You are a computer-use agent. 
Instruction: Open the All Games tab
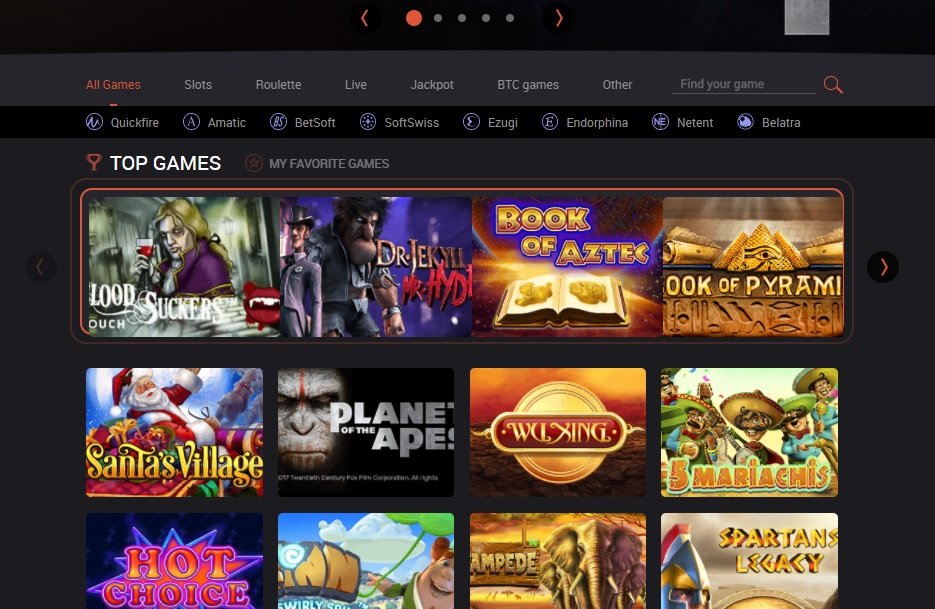[x=113, y=85]
